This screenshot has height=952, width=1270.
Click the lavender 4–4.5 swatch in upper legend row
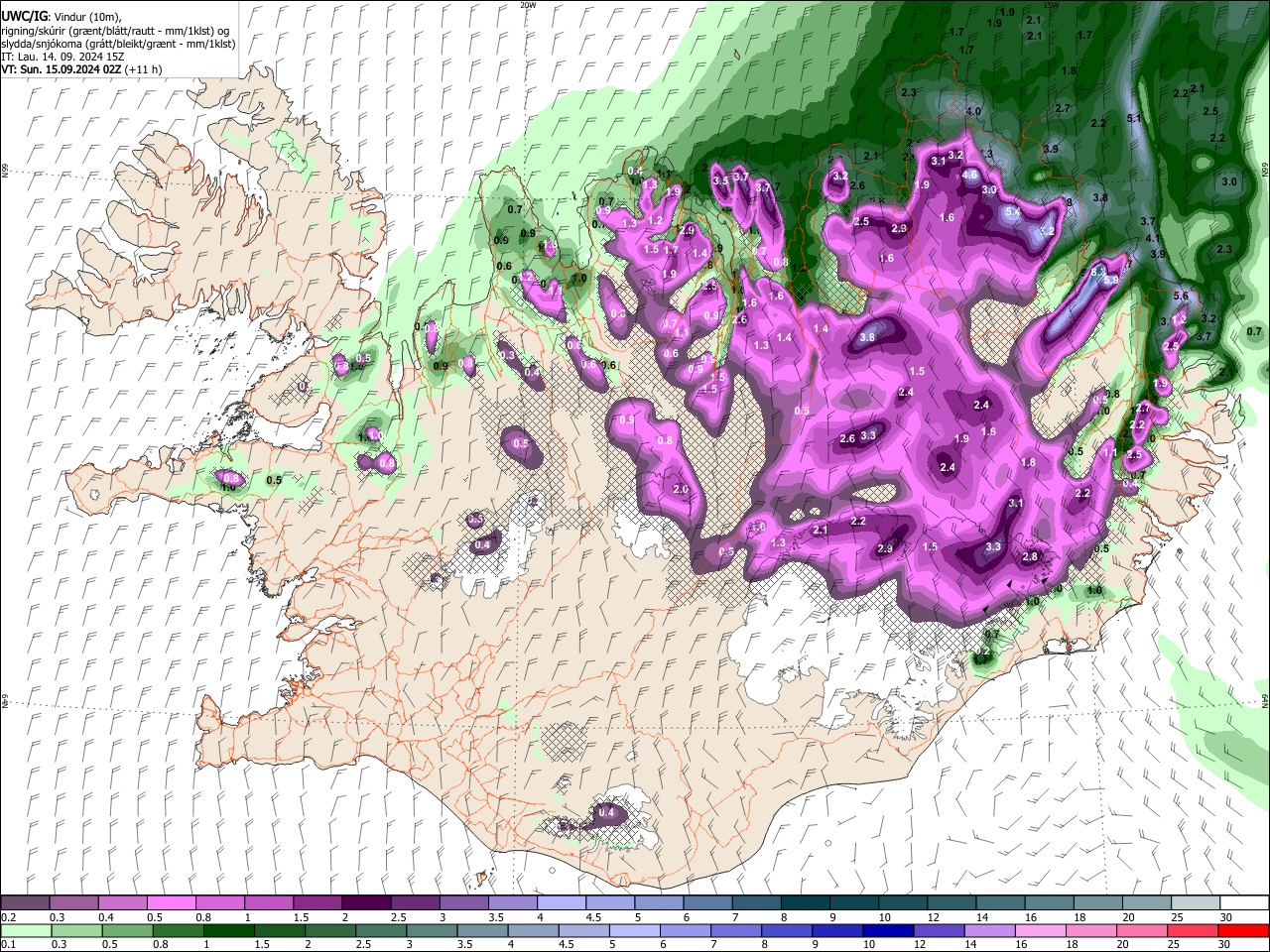click(562, 902)
